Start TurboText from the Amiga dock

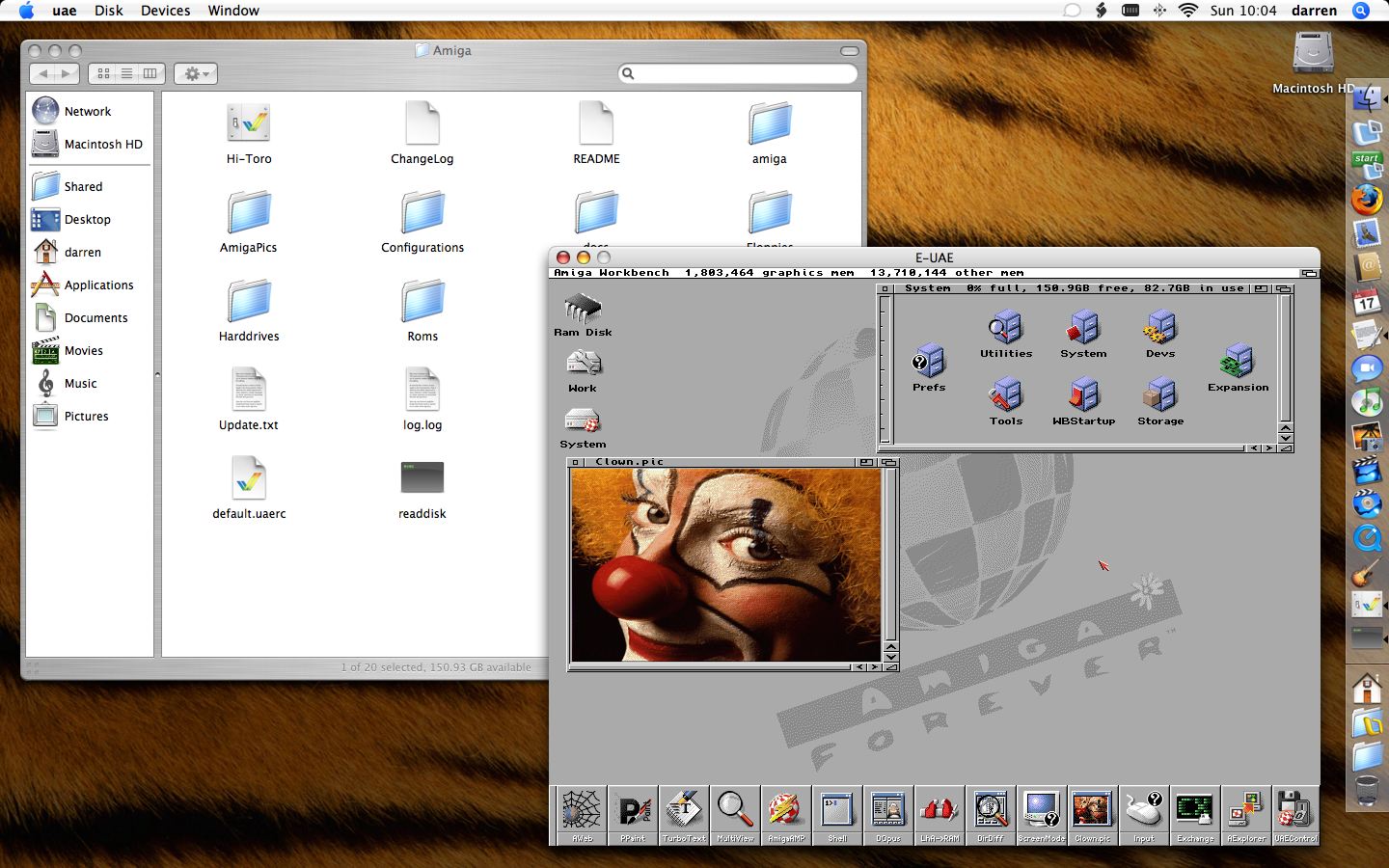pyautogui.click(x=684, y=815)
